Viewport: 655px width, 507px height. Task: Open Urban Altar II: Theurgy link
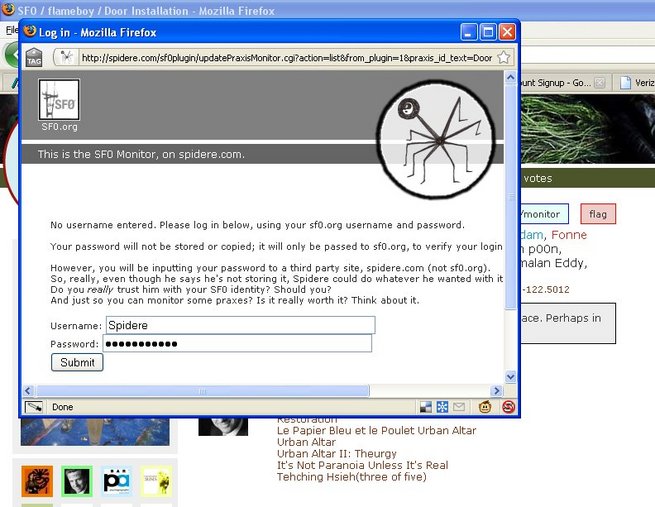click(337, 454)
